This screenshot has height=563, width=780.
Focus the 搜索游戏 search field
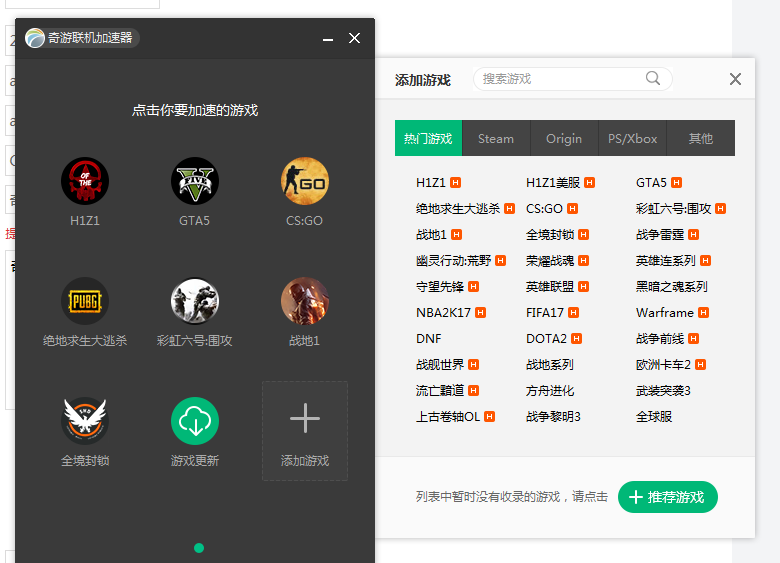click(573, 79)
